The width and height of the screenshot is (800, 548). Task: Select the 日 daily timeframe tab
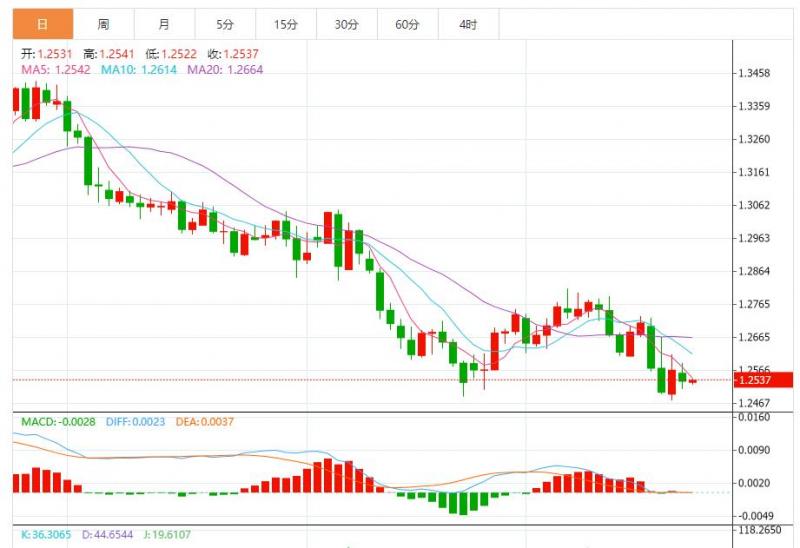43,24
